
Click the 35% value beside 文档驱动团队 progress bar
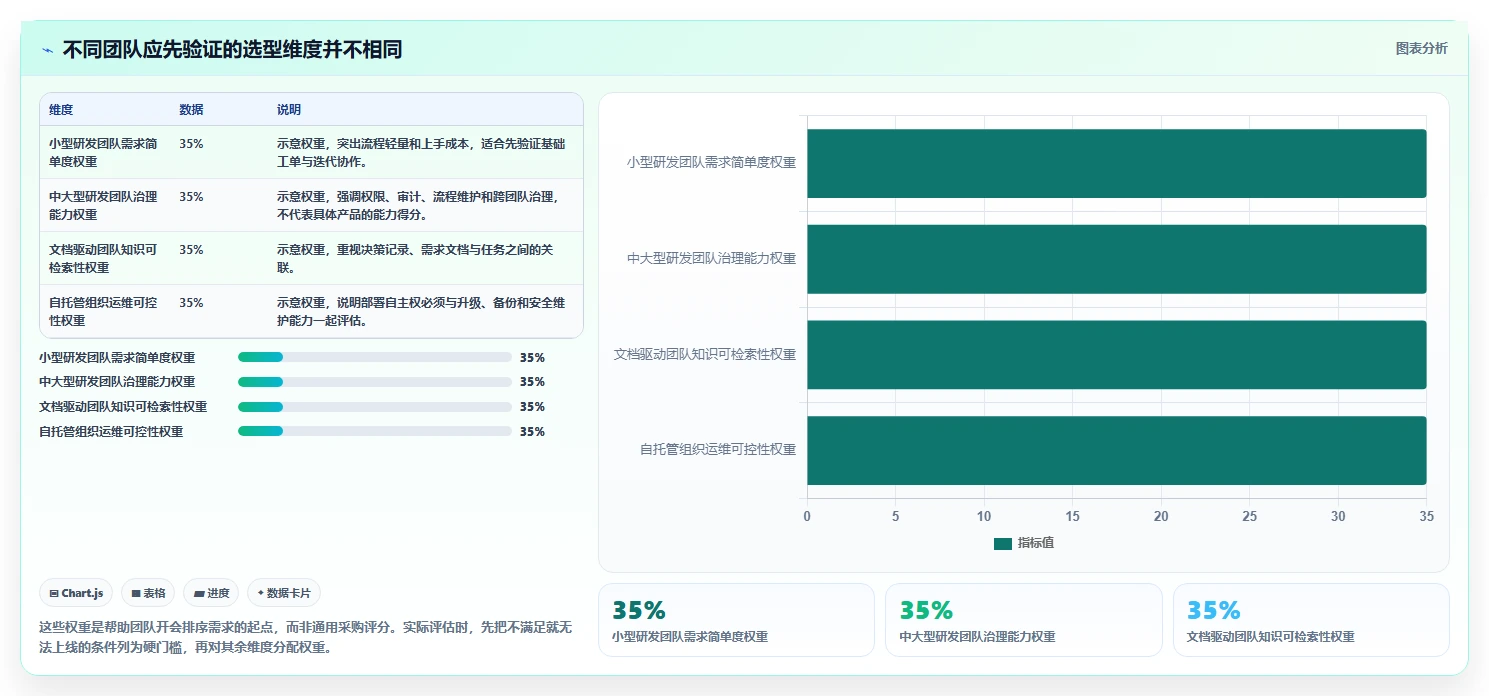point(532,407)
